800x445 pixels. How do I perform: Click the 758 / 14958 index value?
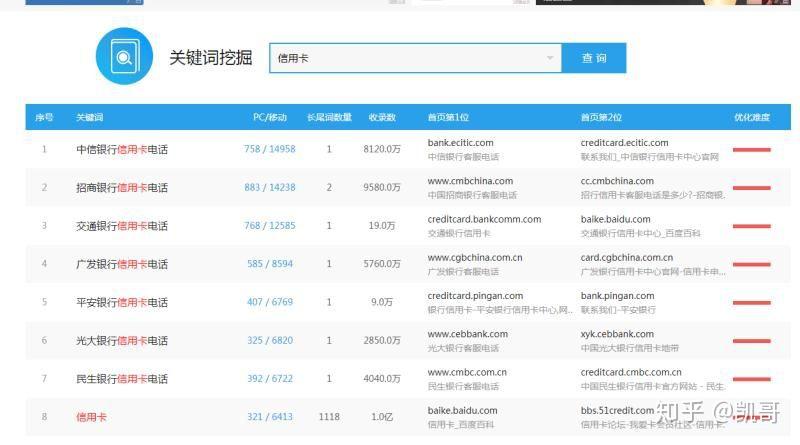tap(270, 149)
